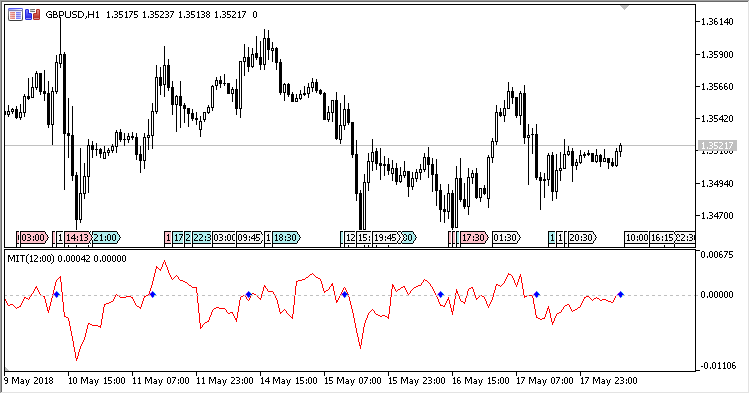The width and height of the screenshot is (750, 394).
Task: Click the 0.00675 indicator scale value
Action: pyautogui.click(x=717, y=255)
